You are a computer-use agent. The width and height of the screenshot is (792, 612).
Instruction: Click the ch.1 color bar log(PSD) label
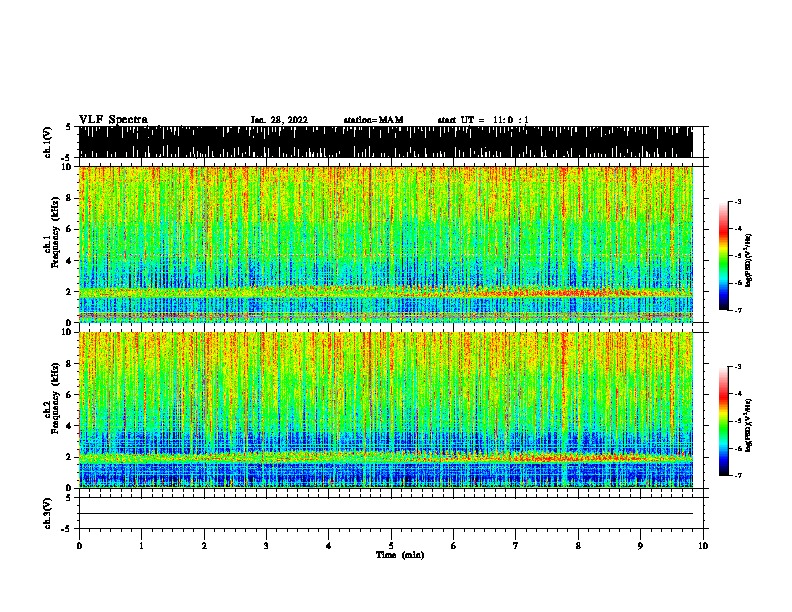[748, 260]
